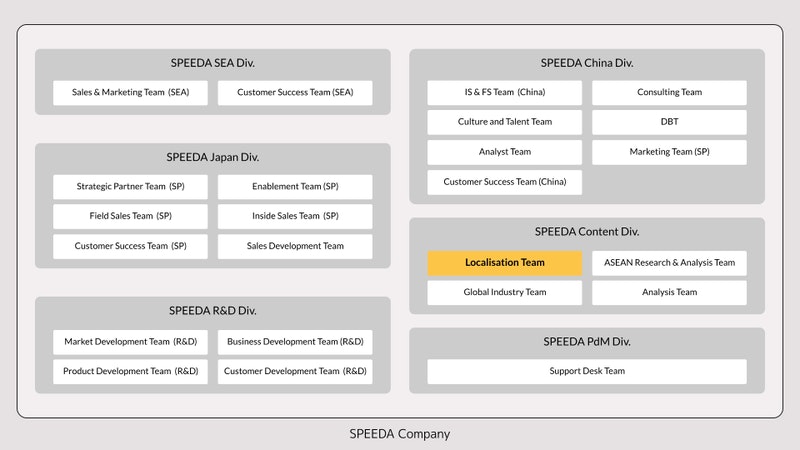Select Customer Success Team (China) box

tap(505, 182)
